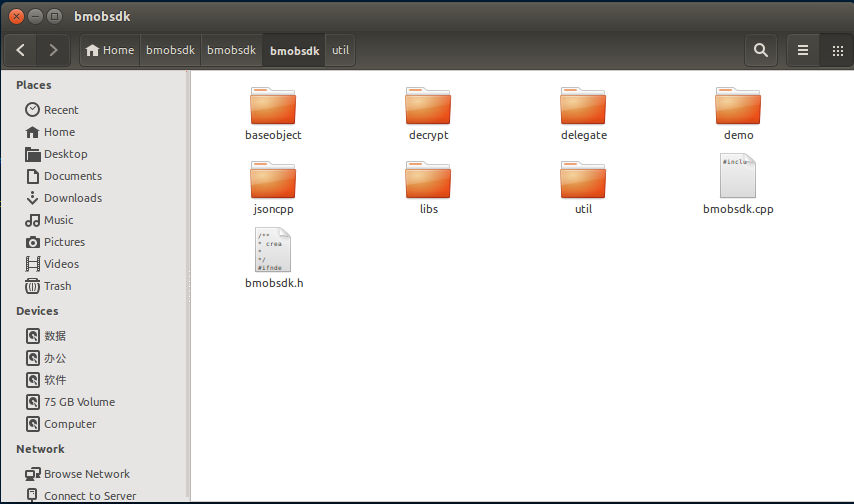The image size is (854, 504).
Task: Select the util folder icon in the file area
Action: point(583,180)
